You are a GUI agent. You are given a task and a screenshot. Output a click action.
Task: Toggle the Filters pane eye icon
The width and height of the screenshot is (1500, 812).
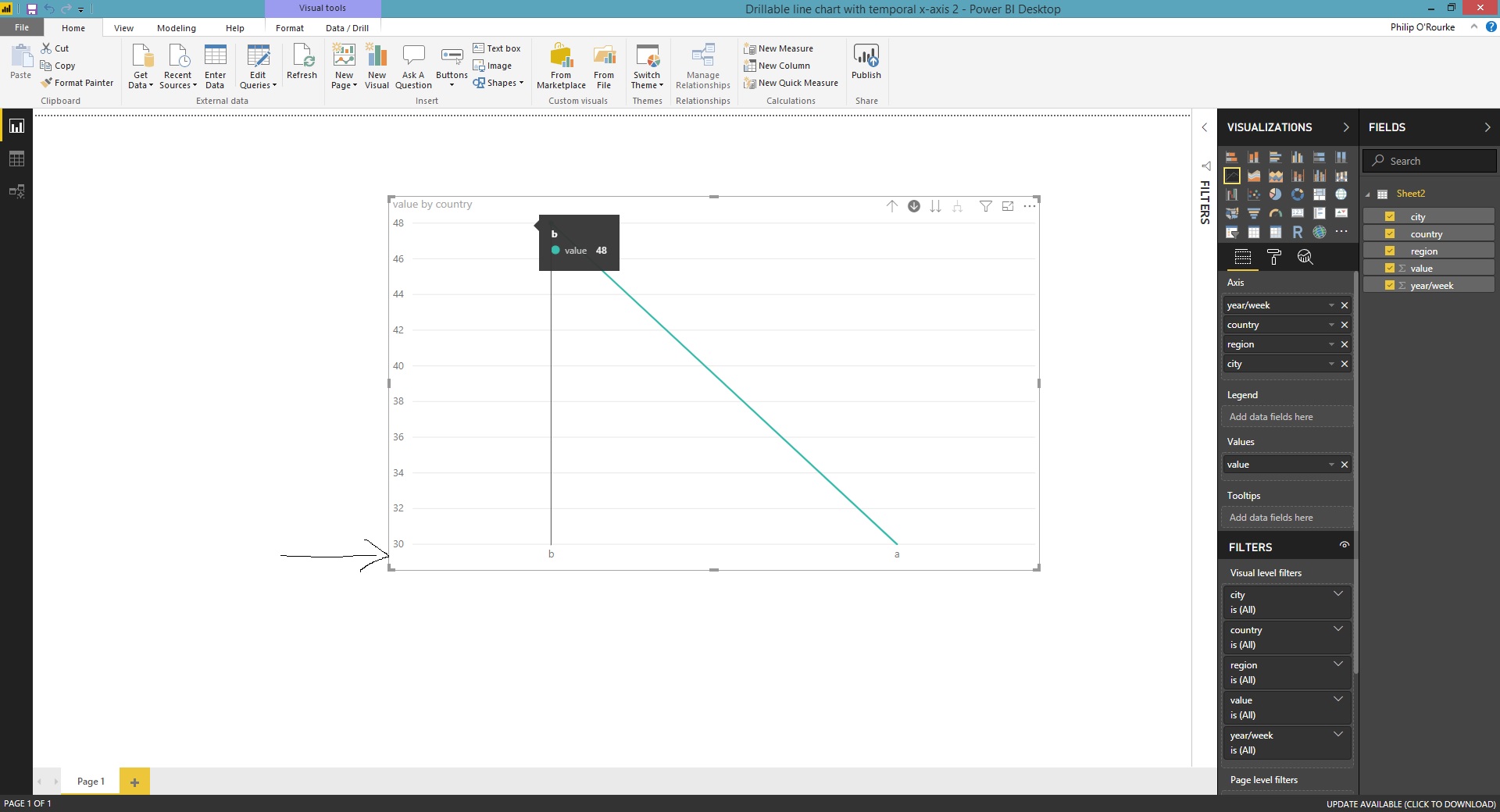1344,545
